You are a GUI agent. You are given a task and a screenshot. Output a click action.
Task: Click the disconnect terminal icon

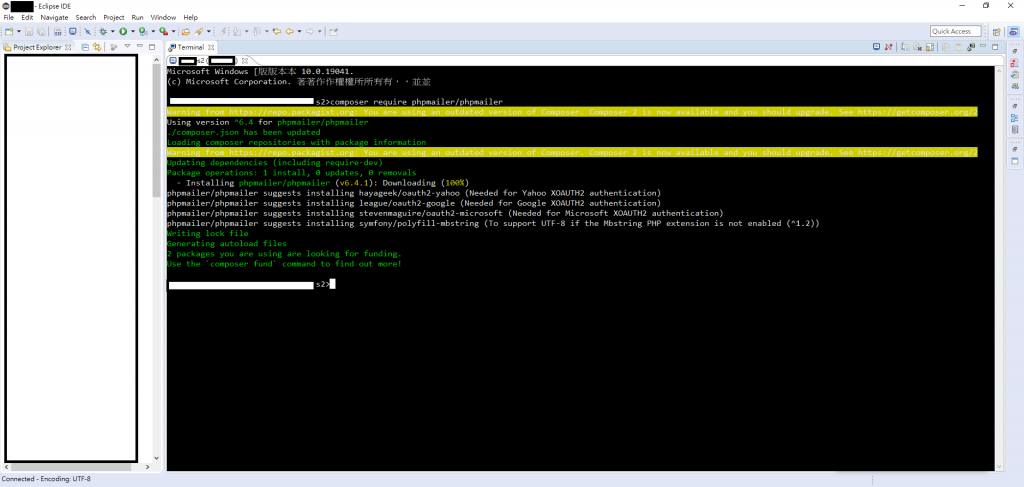tap(888, 47)
